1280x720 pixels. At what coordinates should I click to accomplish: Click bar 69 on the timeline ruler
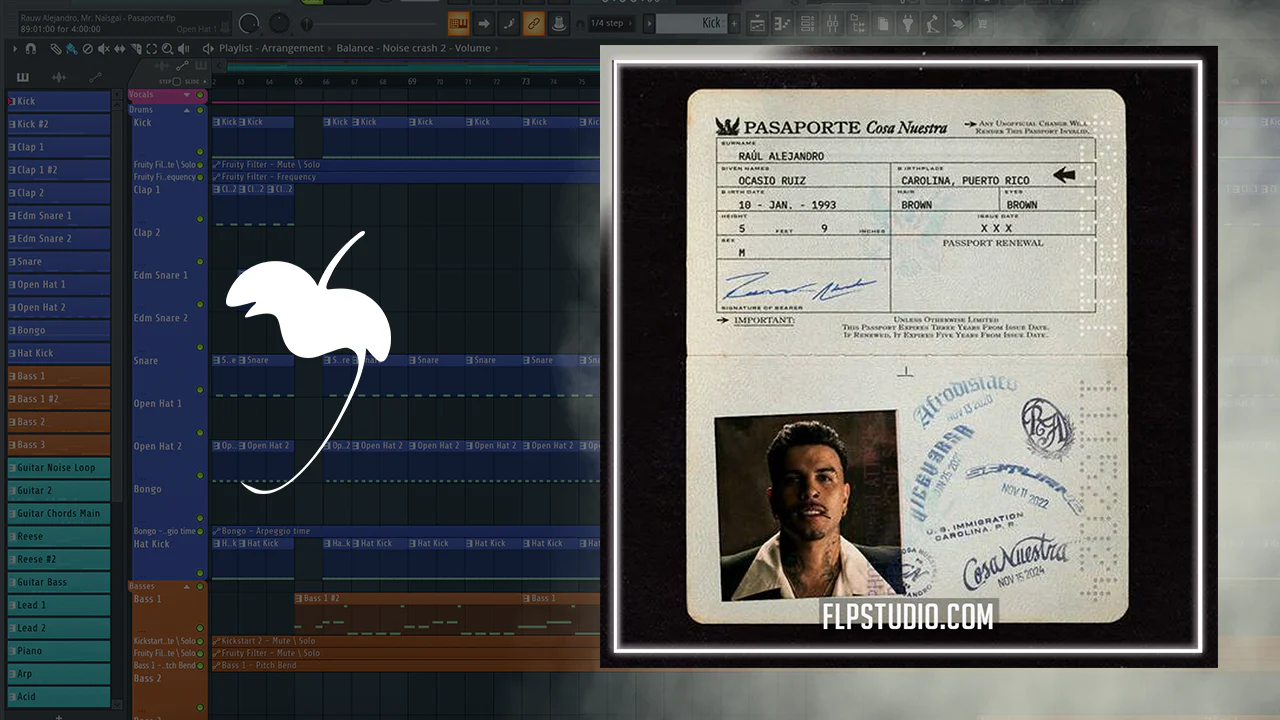point(411,81)
